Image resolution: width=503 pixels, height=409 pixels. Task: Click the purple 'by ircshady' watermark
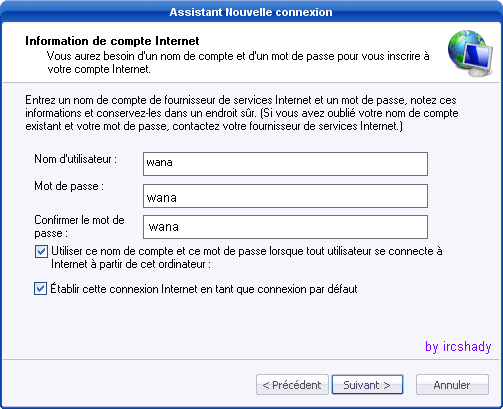point(458,347)
